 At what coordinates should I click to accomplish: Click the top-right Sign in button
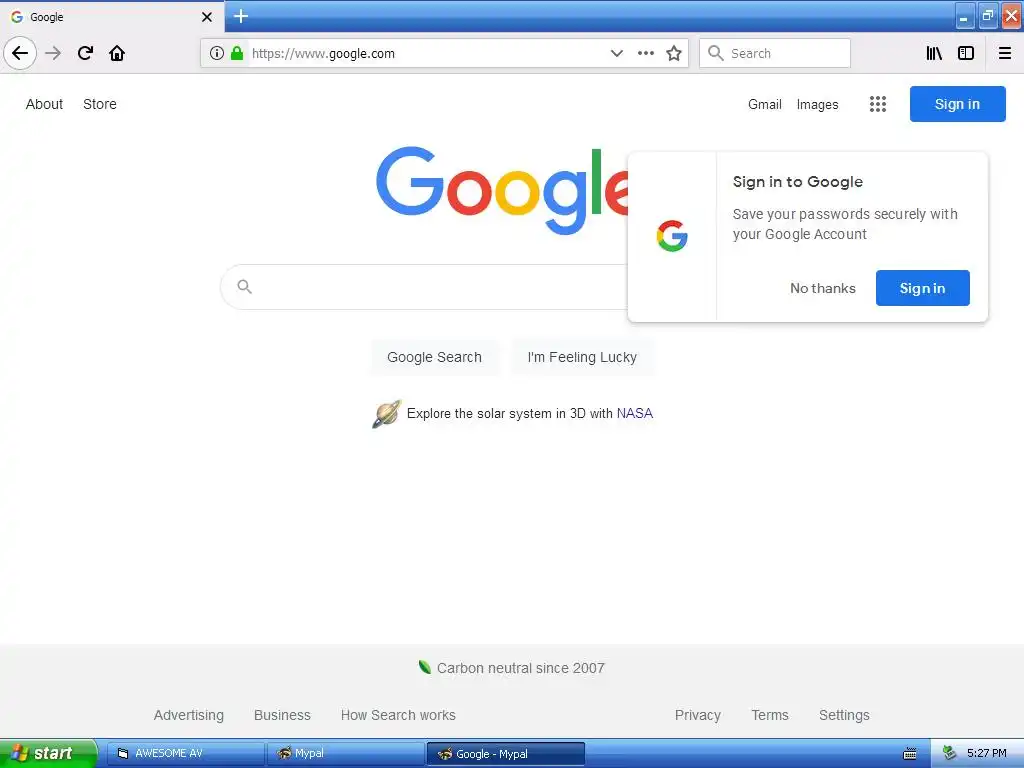(957, 104)
